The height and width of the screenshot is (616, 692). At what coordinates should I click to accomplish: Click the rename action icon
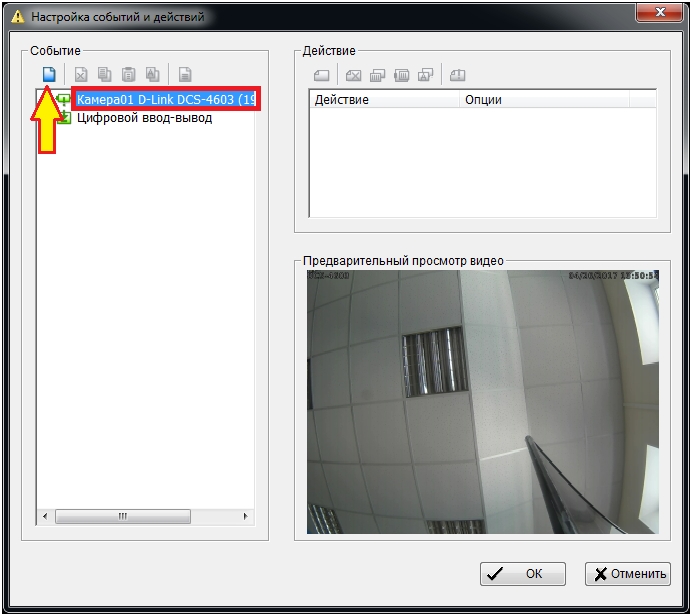[425, 75]
